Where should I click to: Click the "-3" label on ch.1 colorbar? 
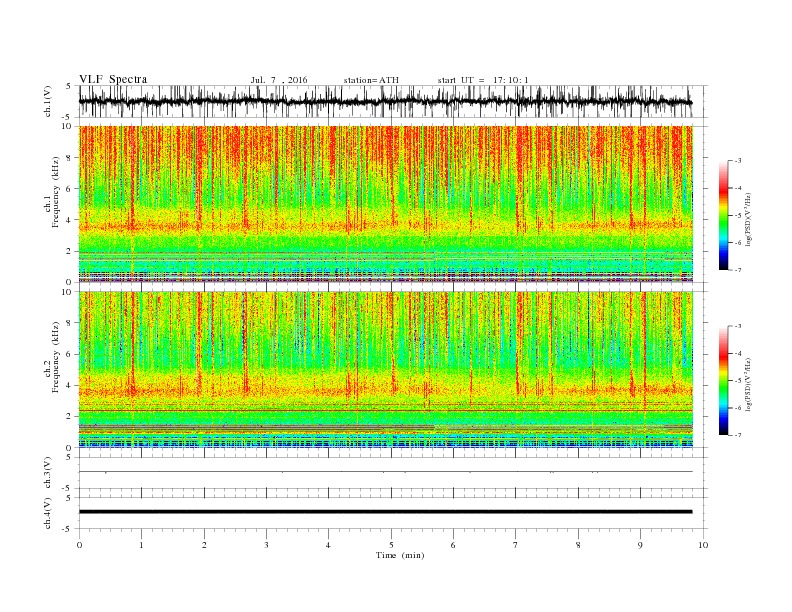pyautogui.click(x=738, y=161)
